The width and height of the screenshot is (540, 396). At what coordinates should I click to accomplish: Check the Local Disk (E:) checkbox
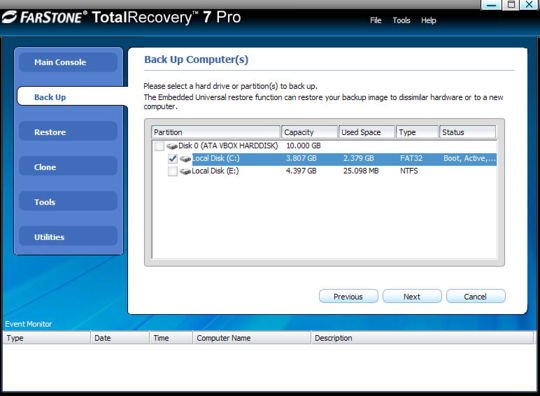pos(173,171)
